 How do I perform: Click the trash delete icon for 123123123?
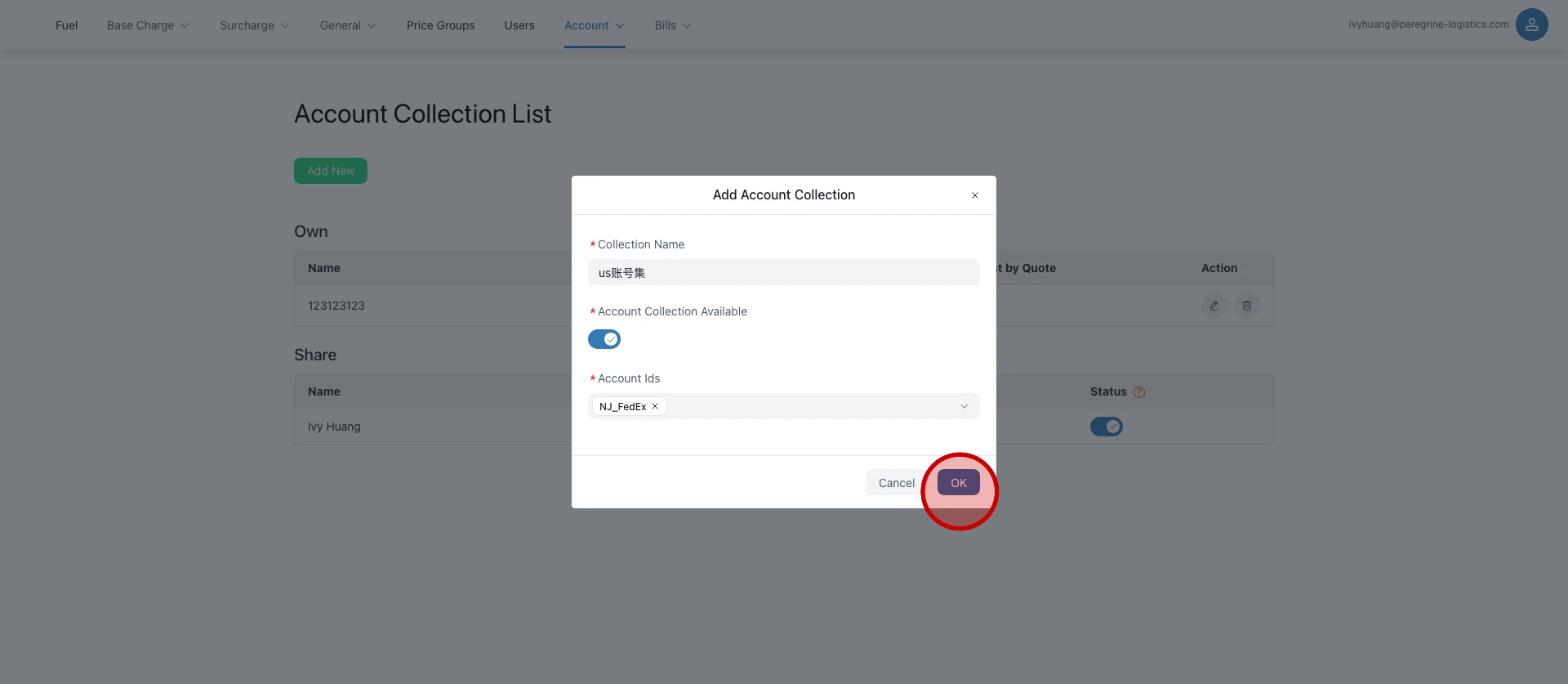1246,306
